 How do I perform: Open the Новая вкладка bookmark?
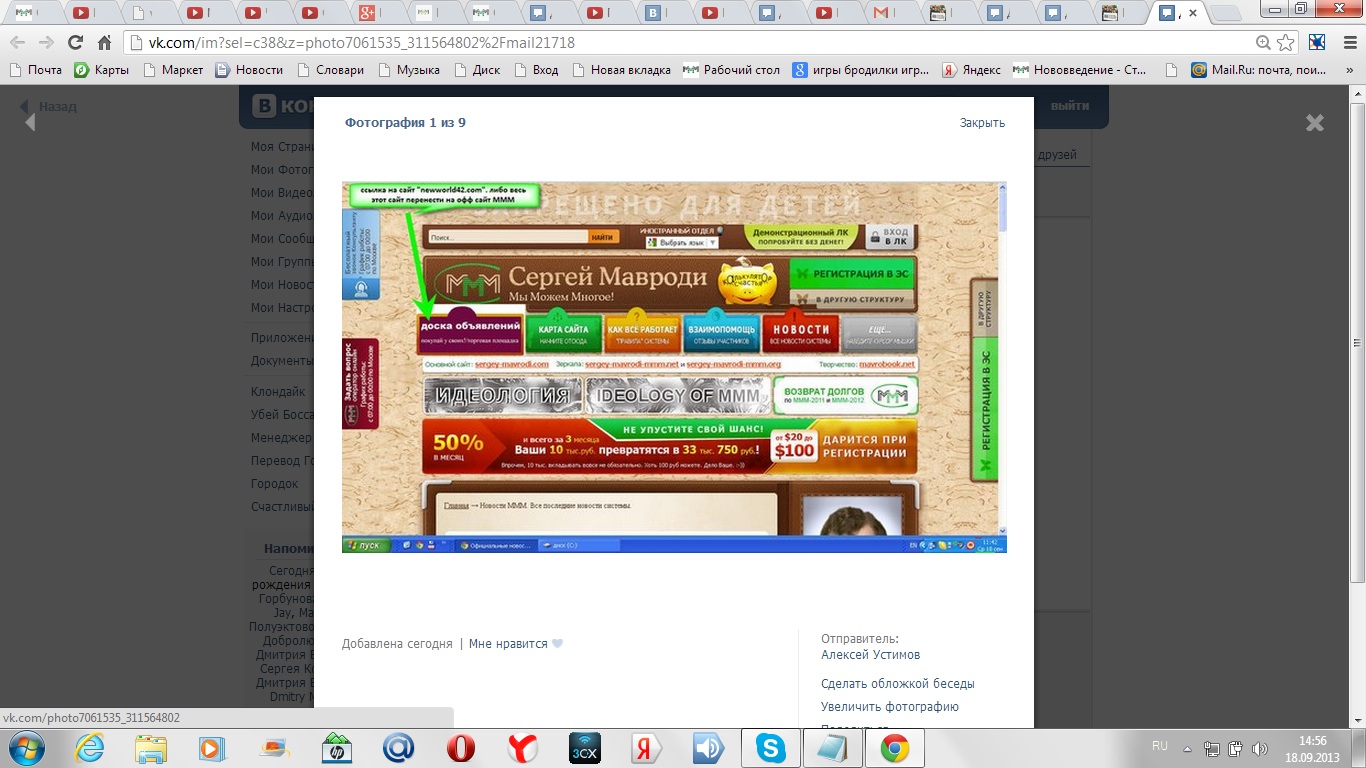click(x=621, y=70)
